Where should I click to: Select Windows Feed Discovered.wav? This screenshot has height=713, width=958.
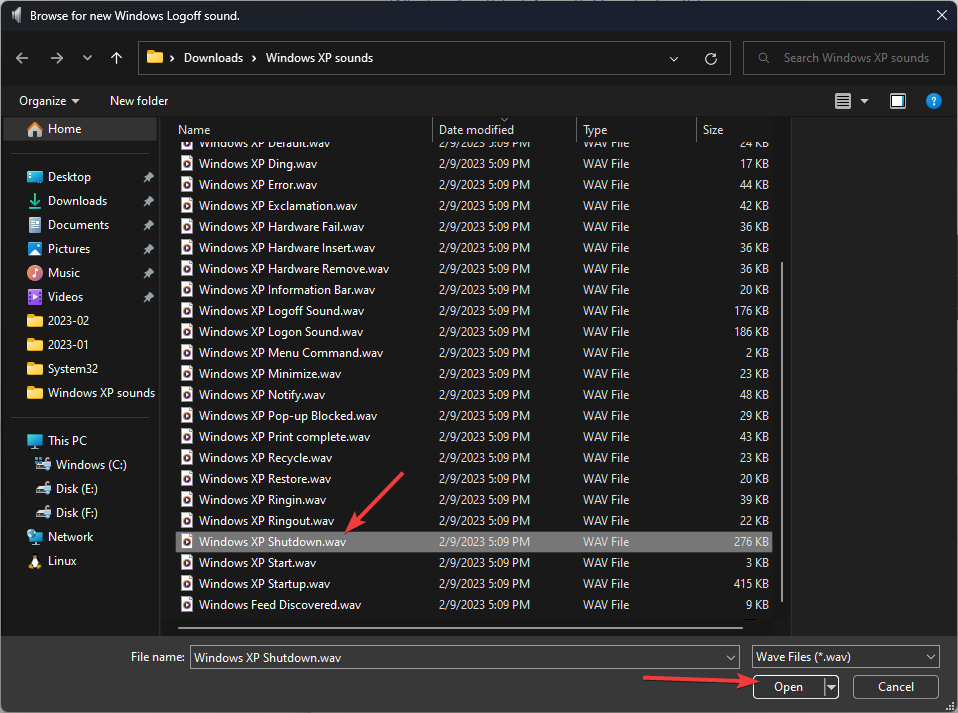[280, 604]
